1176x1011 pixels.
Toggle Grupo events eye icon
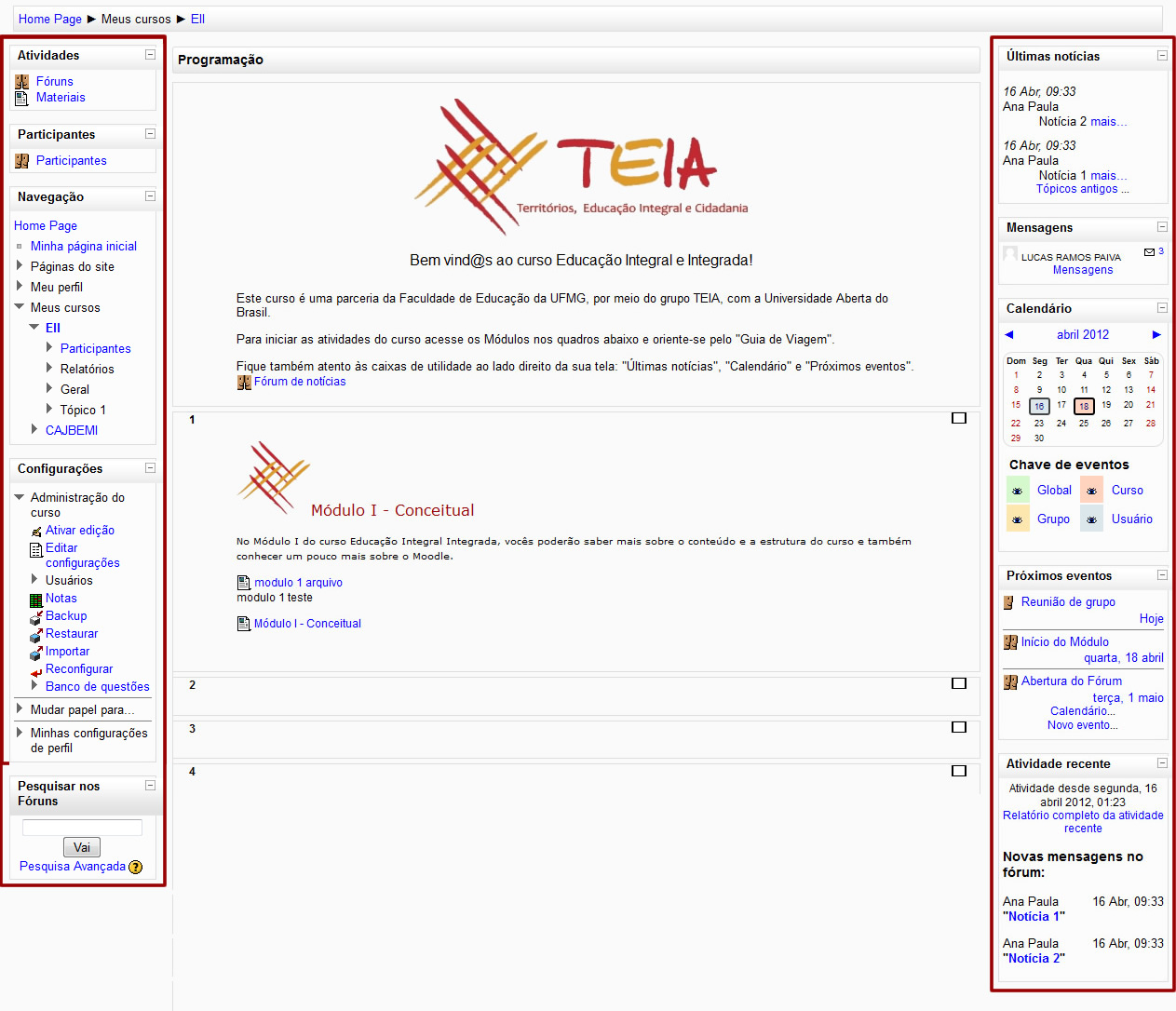click(x=1018, y=519)
